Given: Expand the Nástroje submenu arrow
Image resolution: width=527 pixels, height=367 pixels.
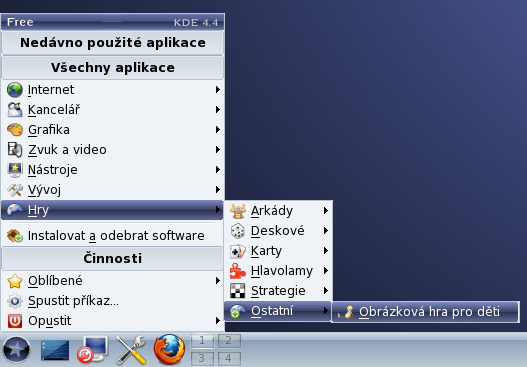Looking at the screenshot, I should click(x=218, y=170).
